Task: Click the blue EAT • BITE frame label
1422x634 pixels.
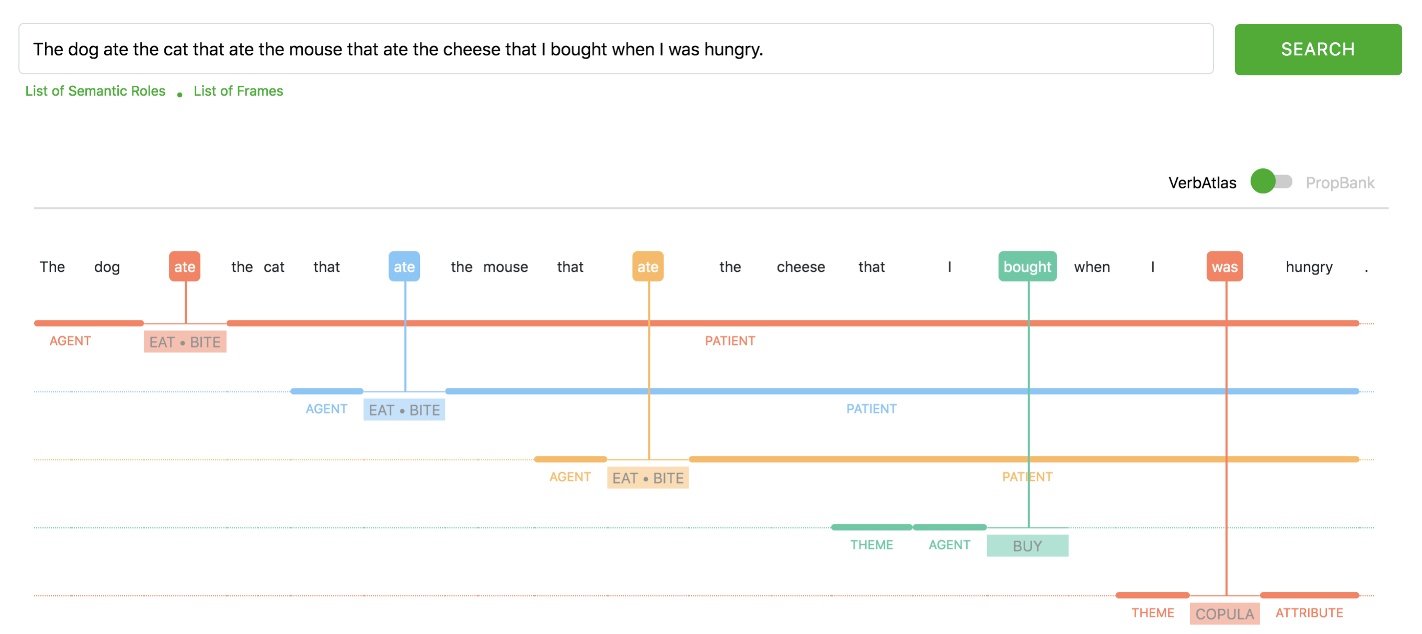Action: click(404, 410)
